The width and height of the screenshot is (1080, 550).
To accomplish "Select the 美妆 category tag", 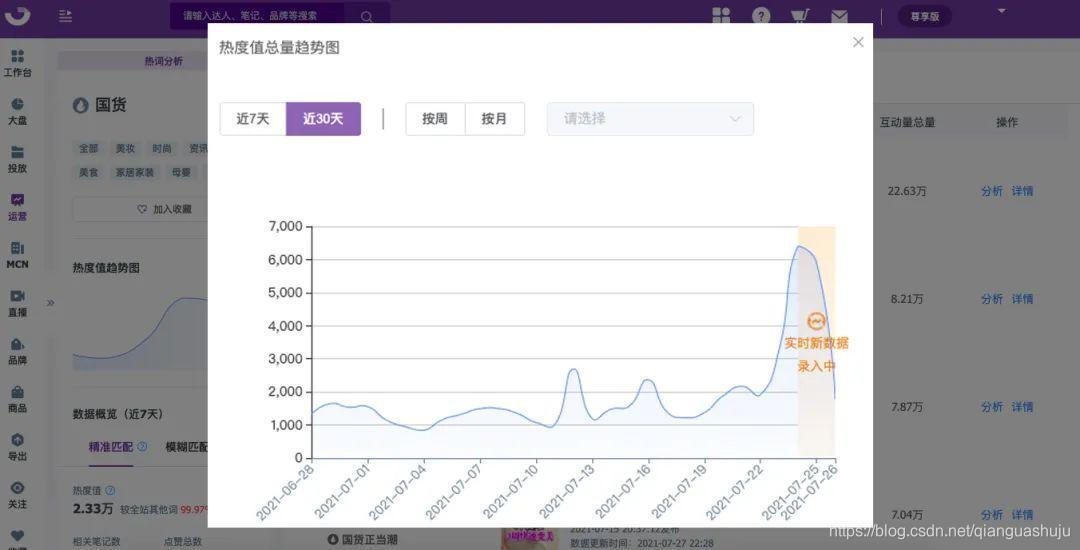I will [125, 149].
